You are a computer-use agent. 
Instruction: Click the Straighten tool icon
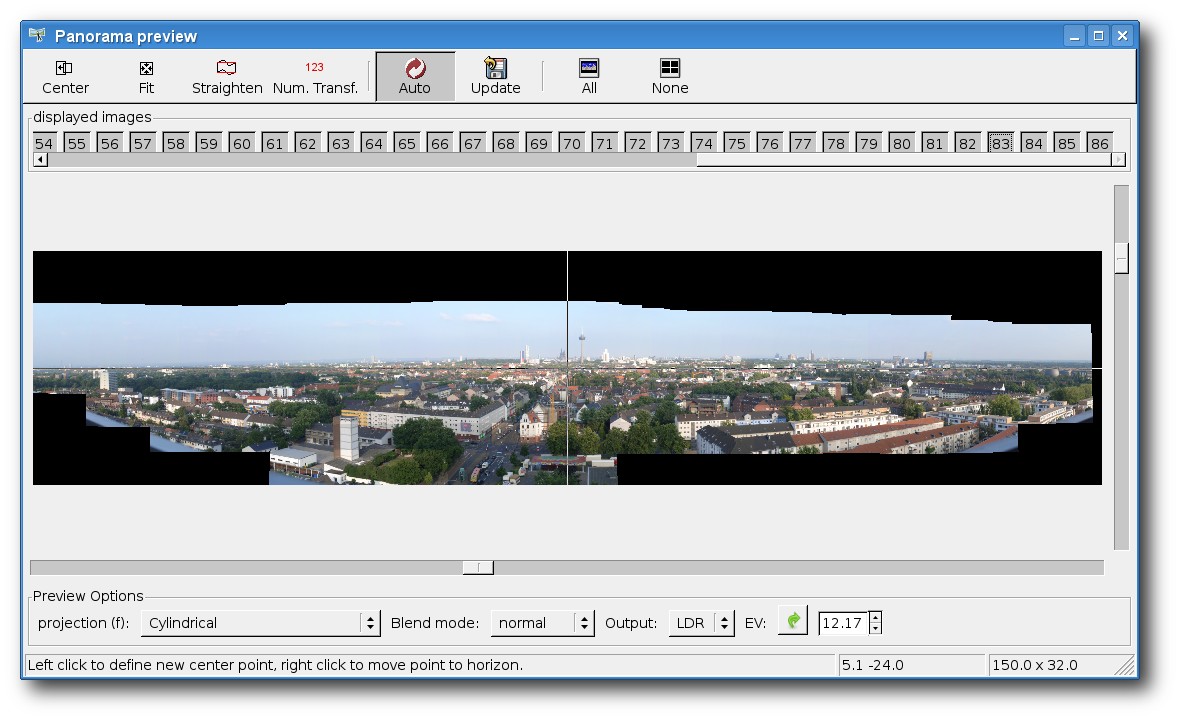227,68
